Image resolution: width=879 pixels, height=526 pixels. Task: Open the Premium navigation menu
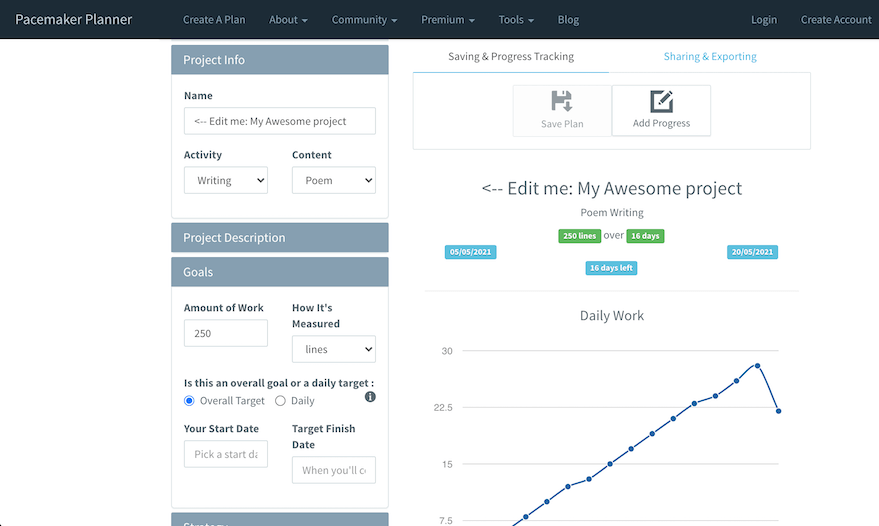(x=447, y=20)
